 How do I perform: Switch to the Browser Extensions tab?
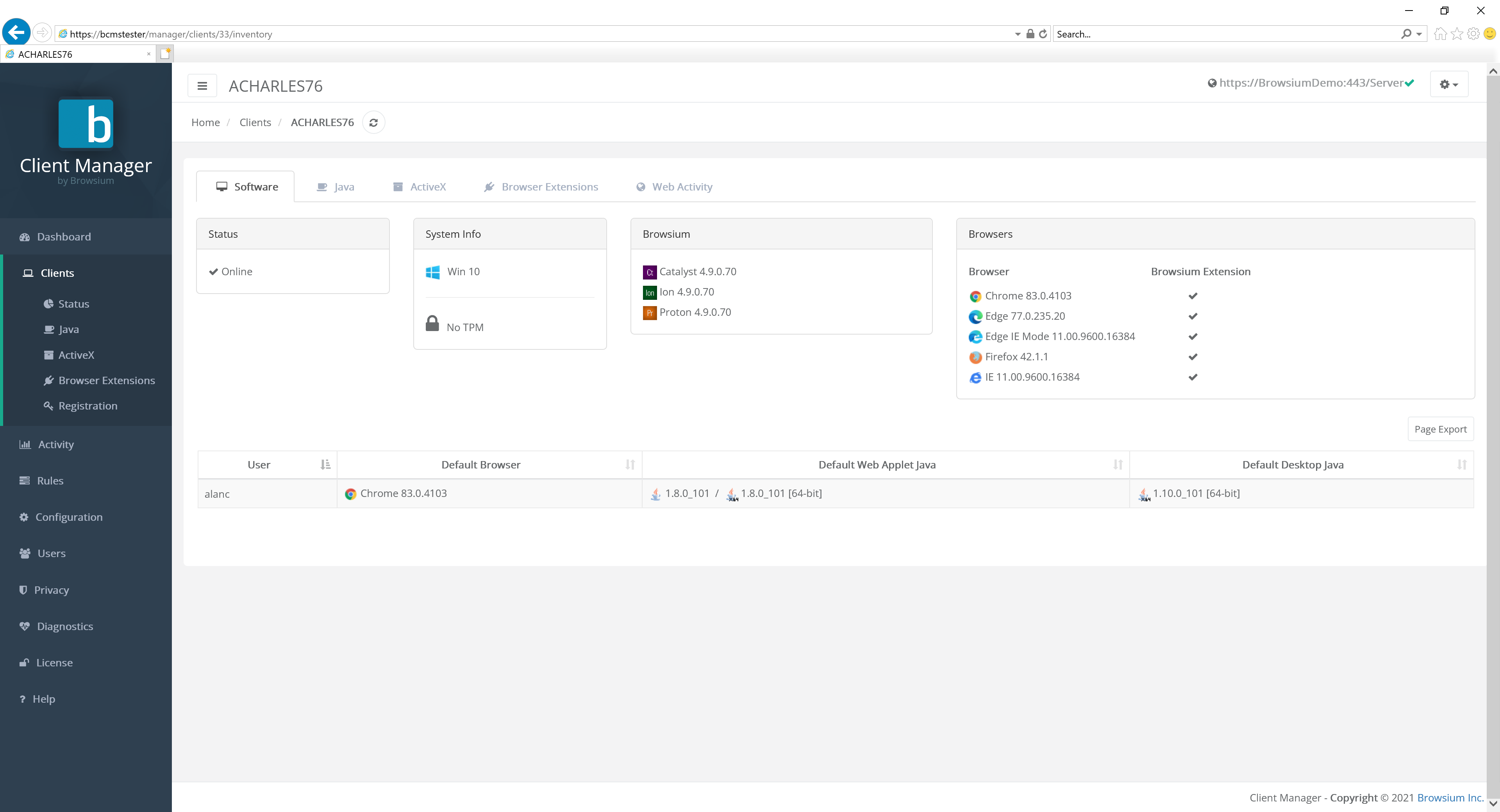(x=541, y=187)
